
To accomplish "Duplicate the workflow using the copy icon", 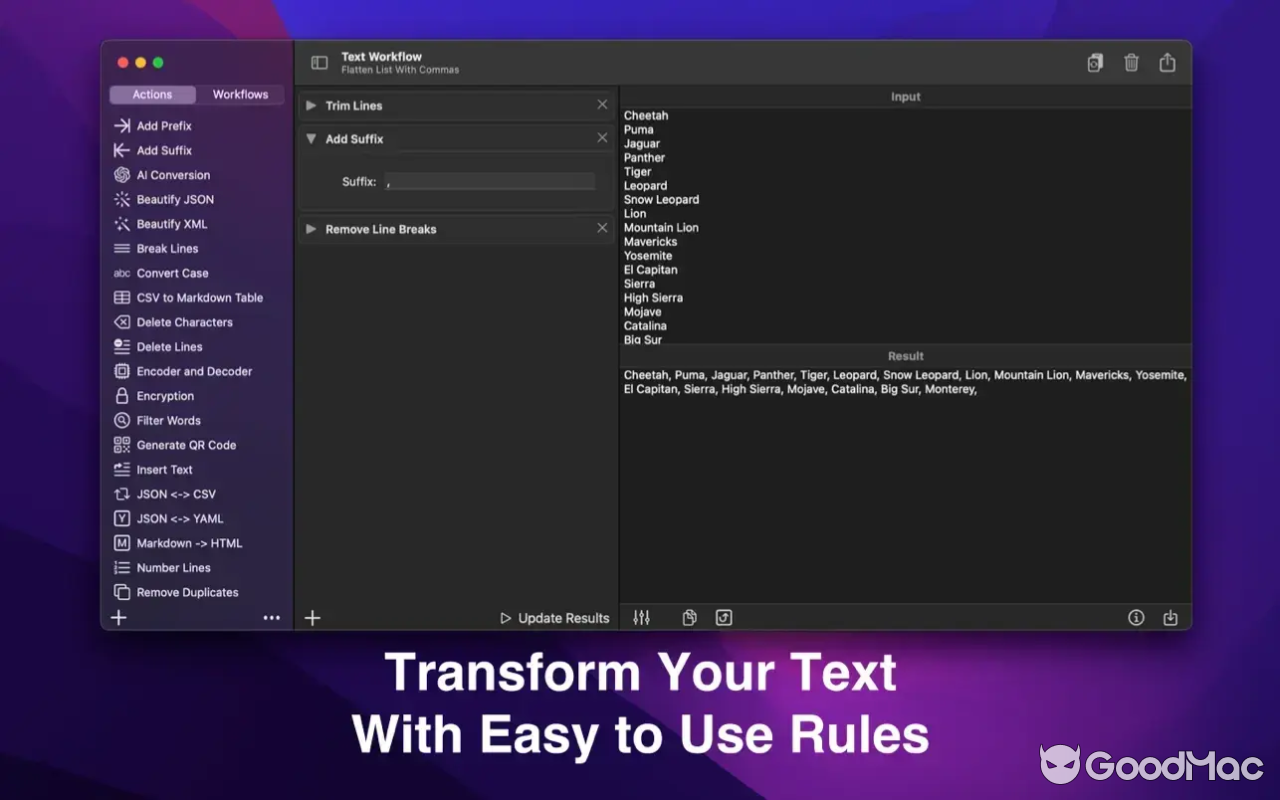I will pyautogui.click(x=1094, y=62).
